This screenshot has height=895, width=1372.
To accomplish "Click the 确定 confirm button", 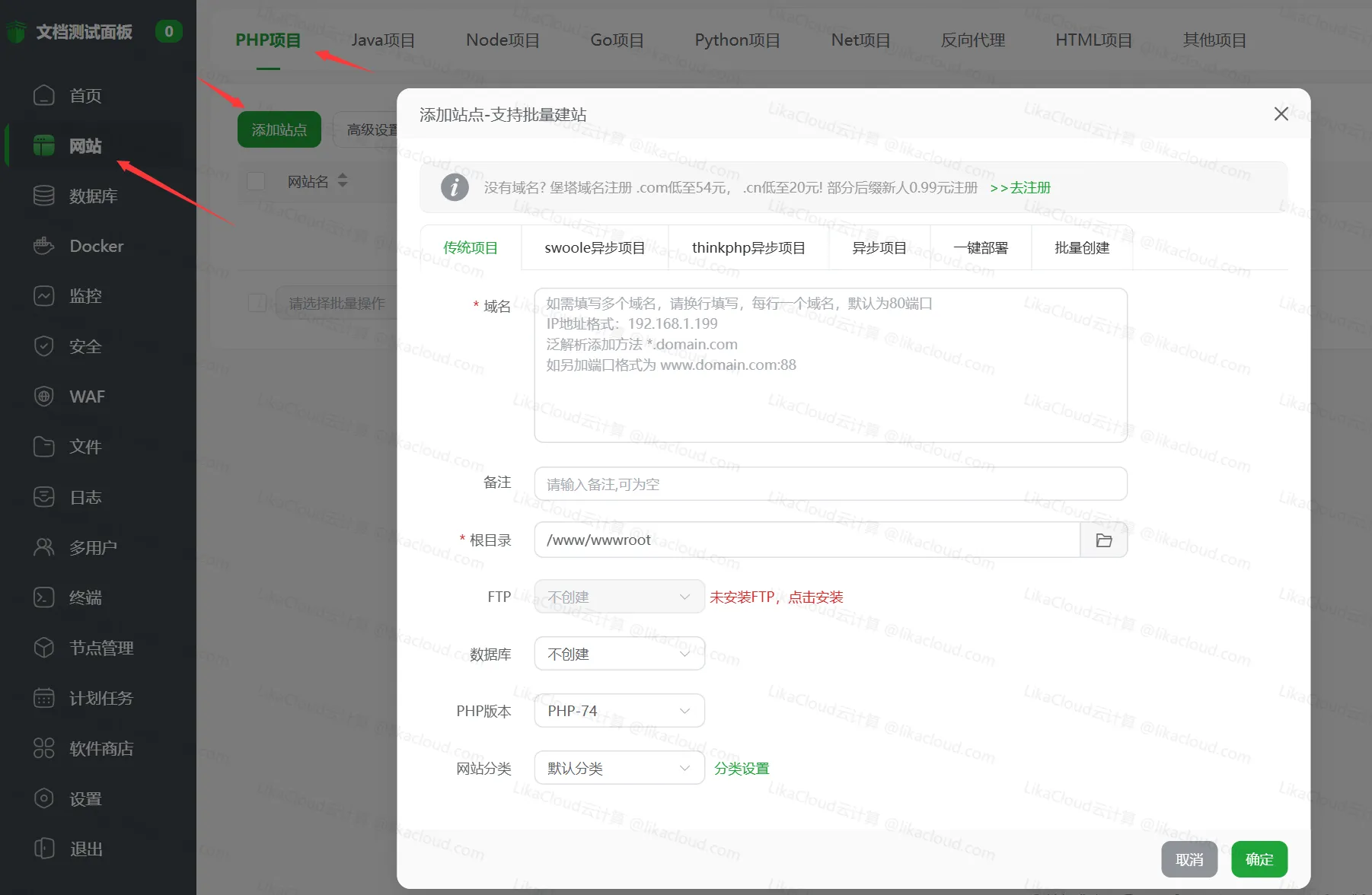I will tap(1259, 859).
